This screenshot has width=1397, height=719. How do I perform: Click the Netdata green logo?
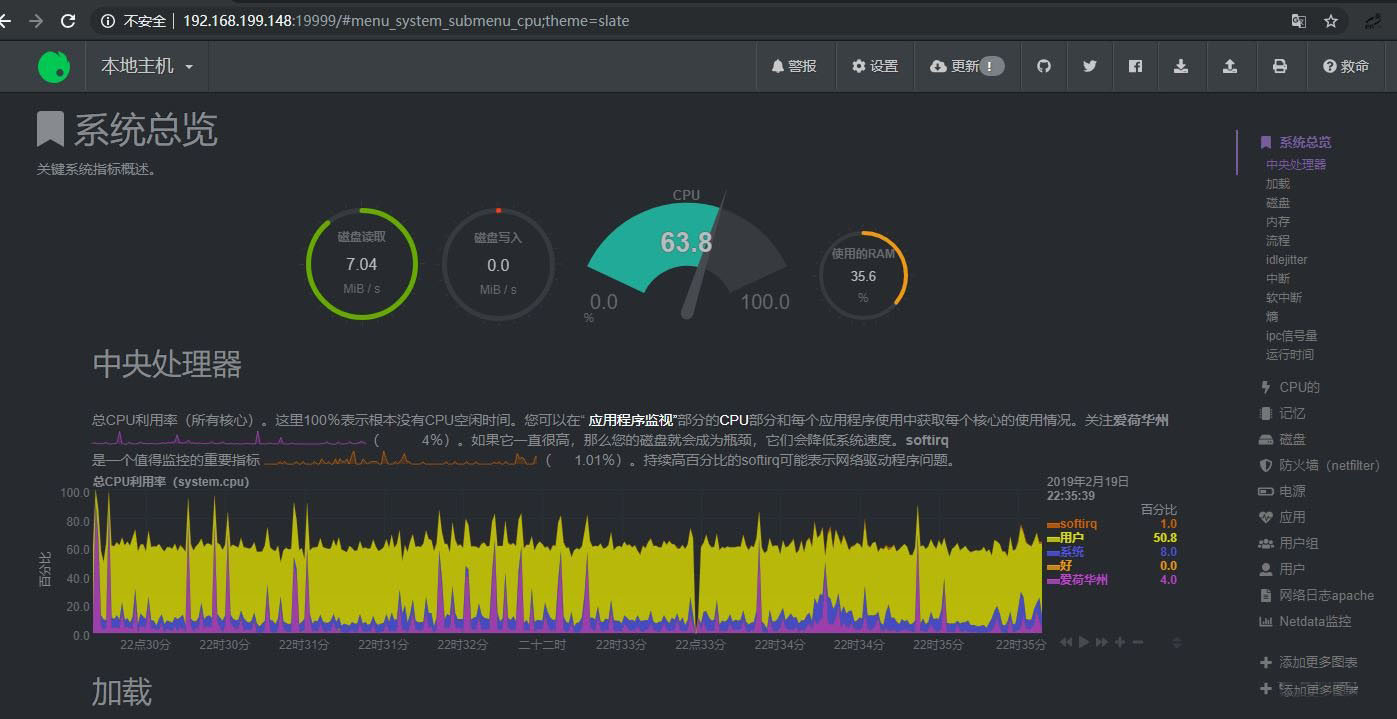click(x=54, y=66)
